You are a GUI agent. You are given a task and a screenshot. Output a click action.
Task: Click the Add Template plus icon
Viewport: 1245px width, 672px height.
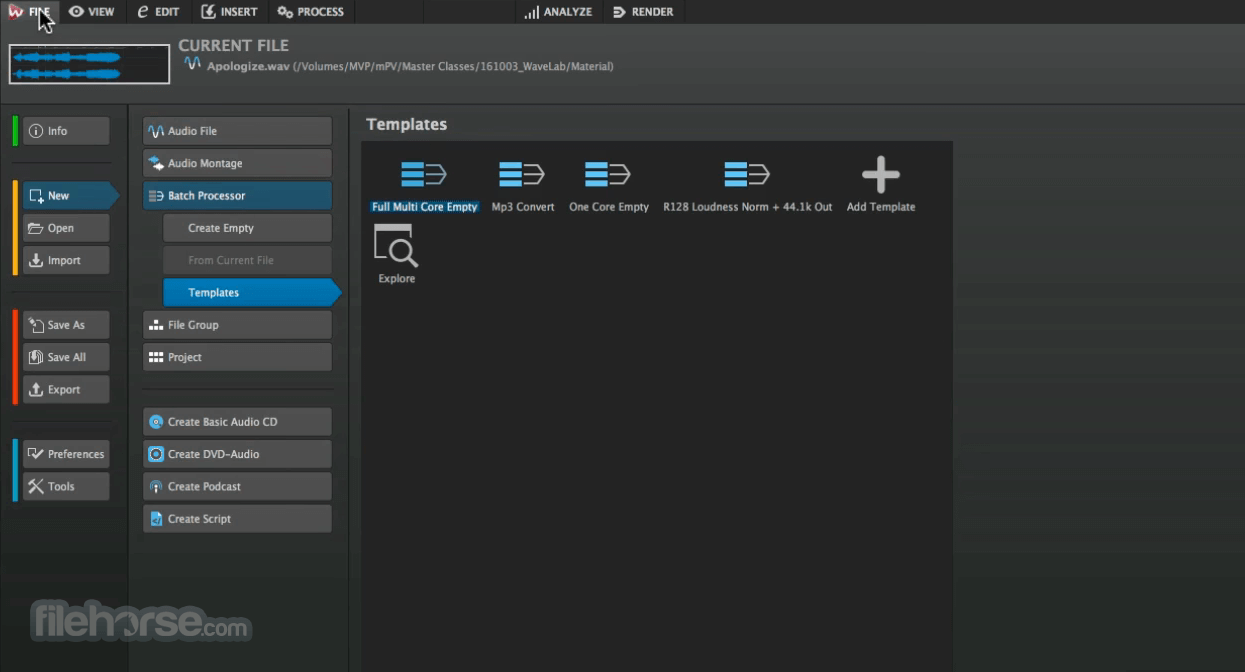[x=880, y=175]
